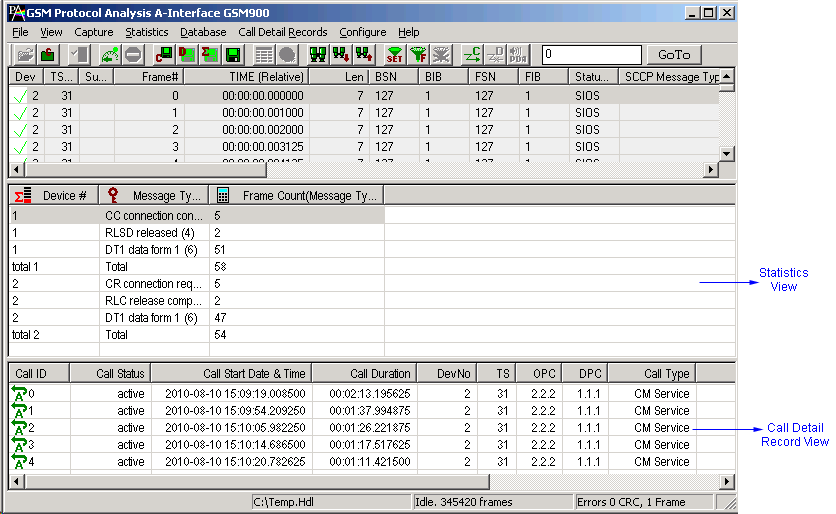The width and height of the screenshot is (836, 514).
Task: Click the open file folder toolbar icon
Action: (25, 54)
